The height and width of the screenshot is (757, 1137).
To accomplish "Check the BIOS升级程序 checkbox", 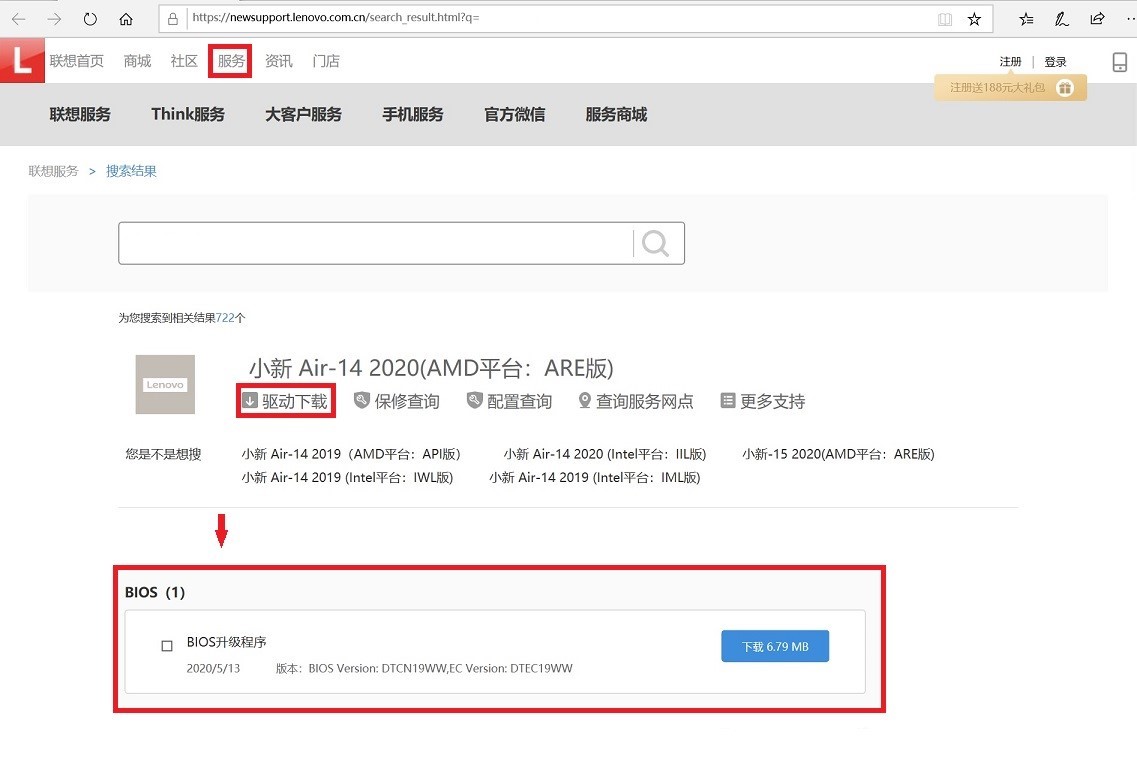I will coord(167,645).
